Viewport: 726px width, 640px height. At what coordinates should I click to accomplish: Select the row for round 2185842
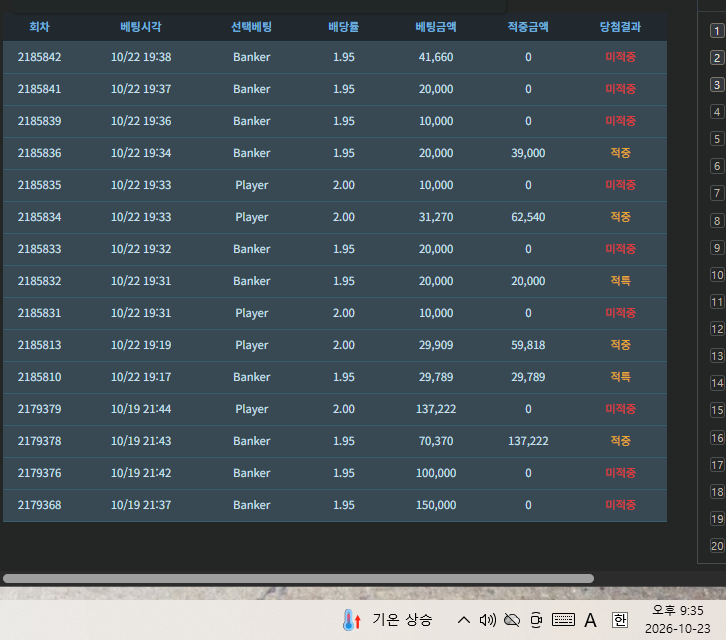335,57
